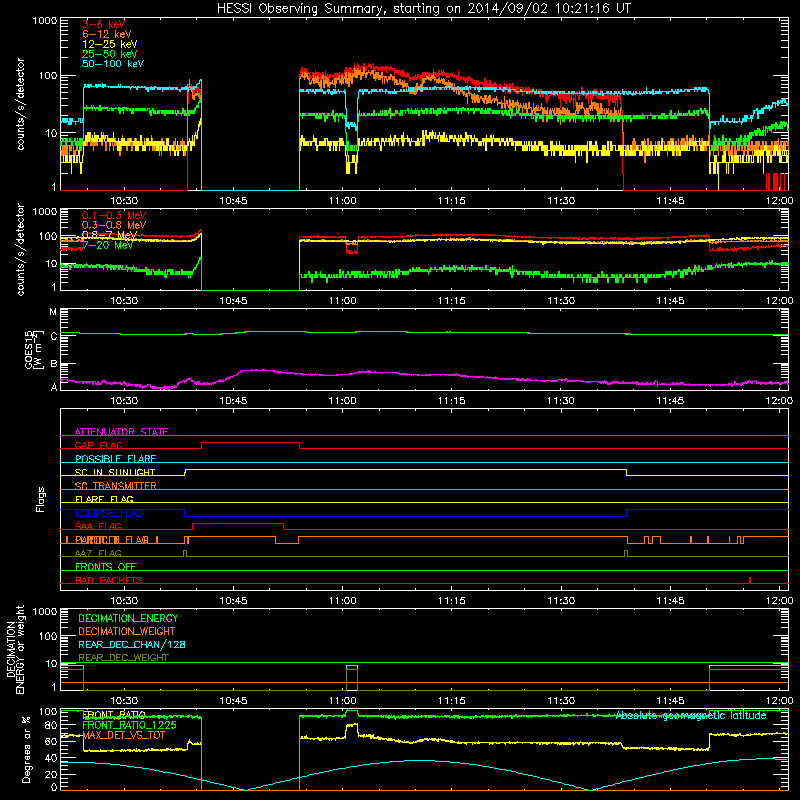This screenshot has width=800, height=800.
Task: Select the green 25-50 keV legend label
Action: [x=110, y=54]
